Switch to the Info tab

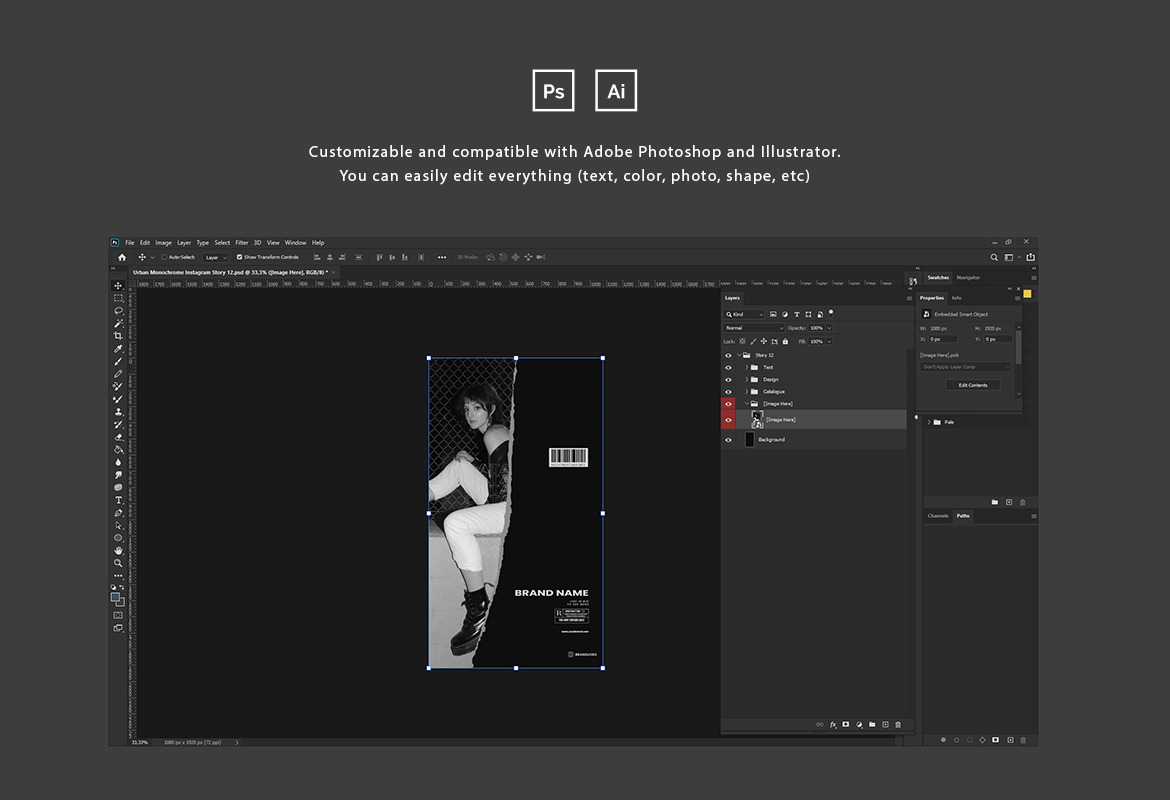pos(957,298)
